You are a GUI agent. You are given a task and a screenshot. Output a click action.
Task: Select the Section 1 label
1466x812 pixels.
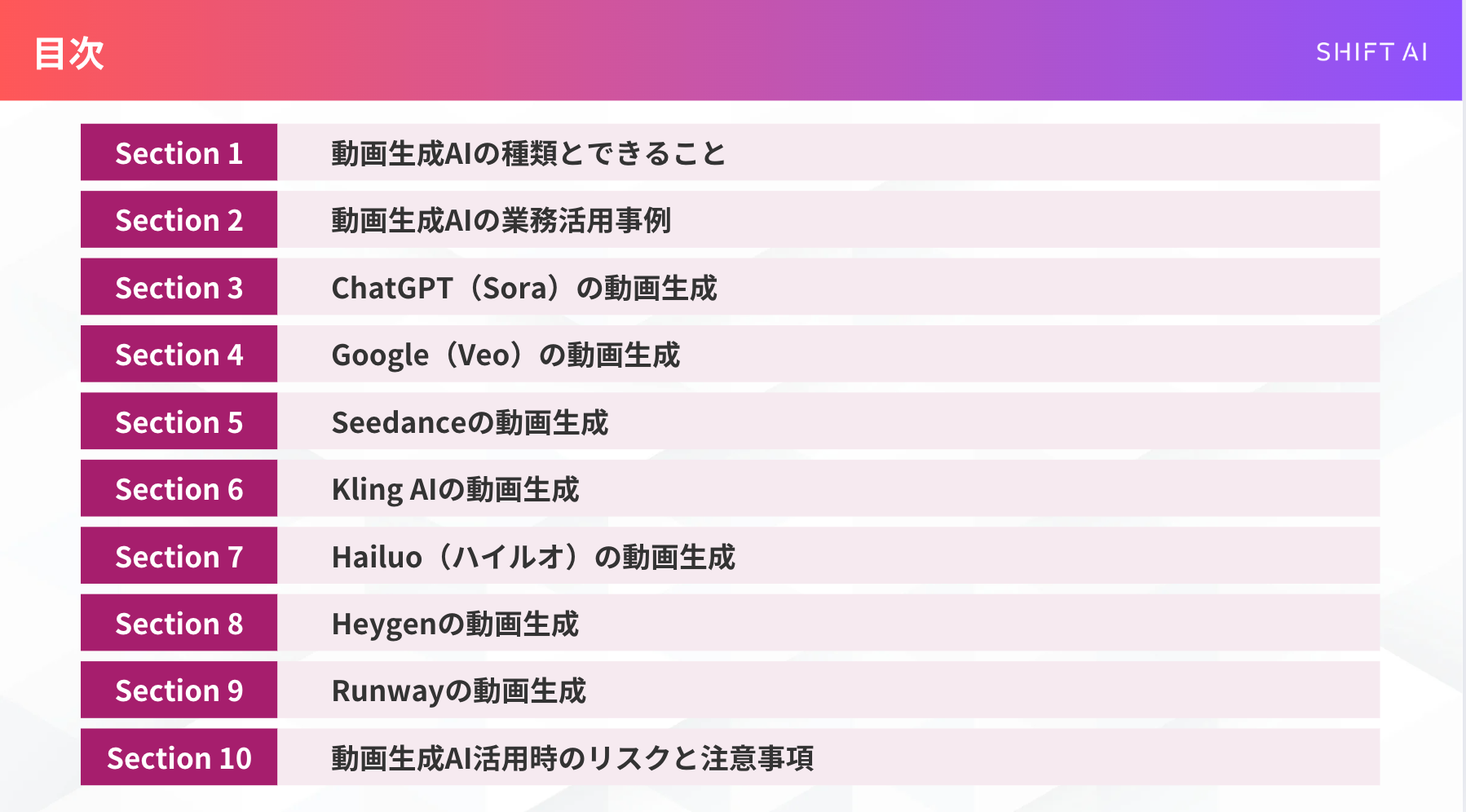coord(179,153)
